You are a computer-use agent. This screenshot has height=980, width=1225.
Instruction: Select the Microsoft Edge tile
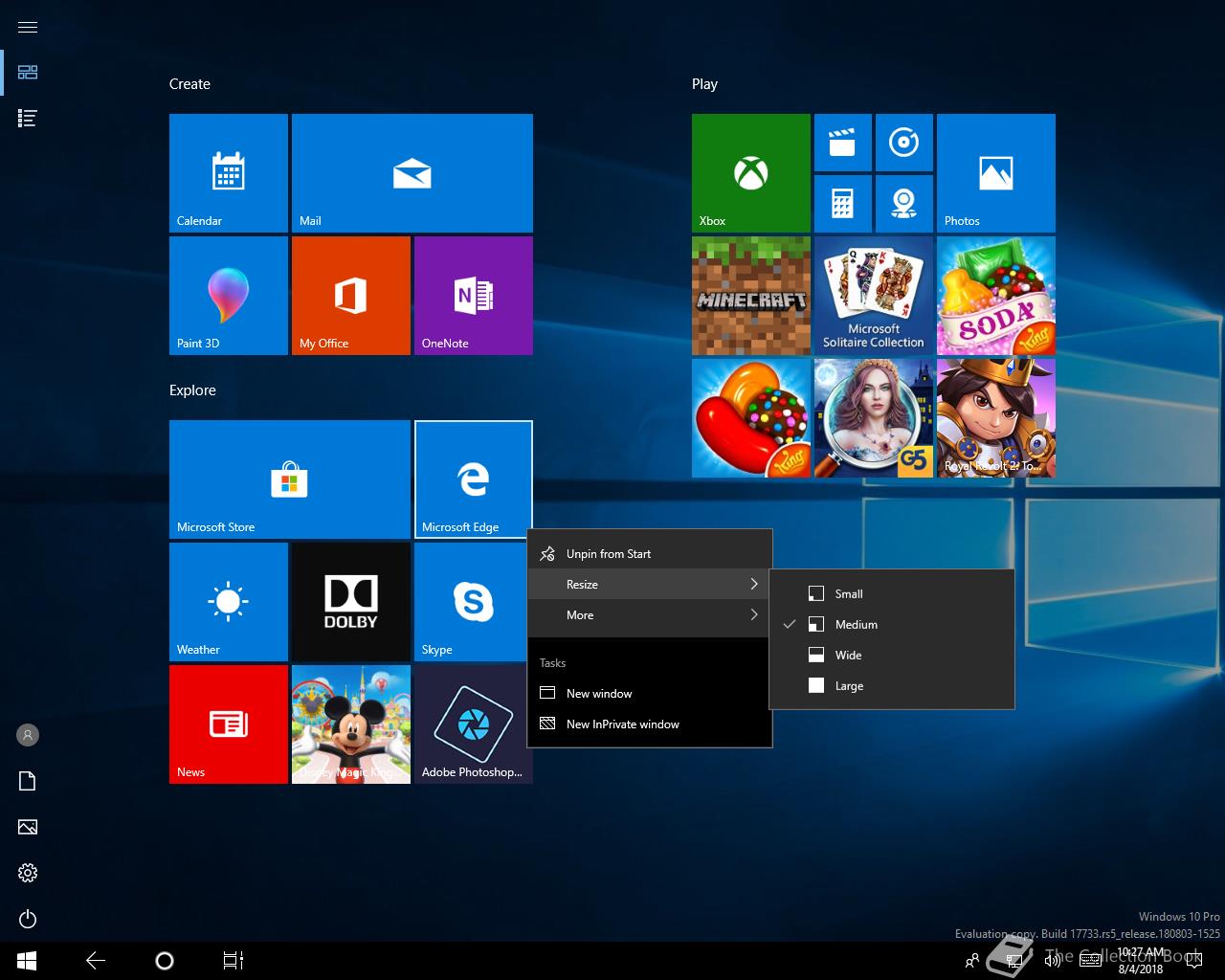pyautogui.click(x=474, y=479)
